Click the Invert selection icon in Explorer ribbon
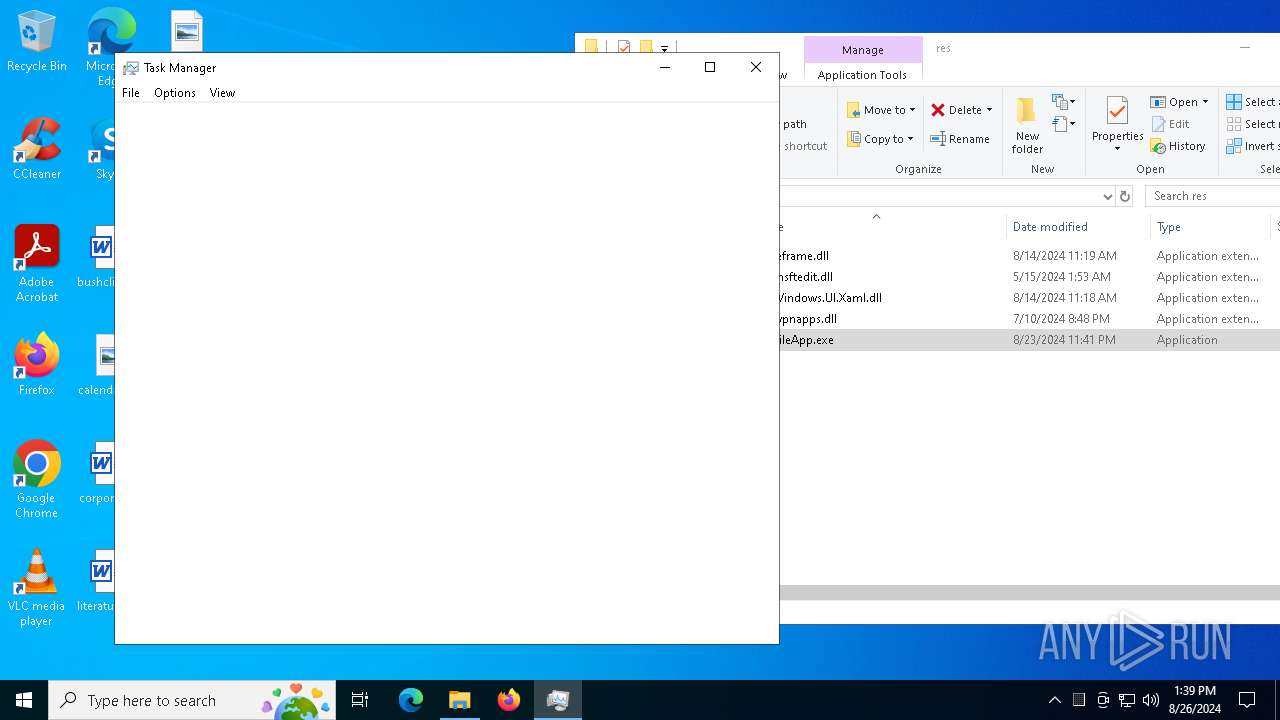 [x=1235, y=146]
